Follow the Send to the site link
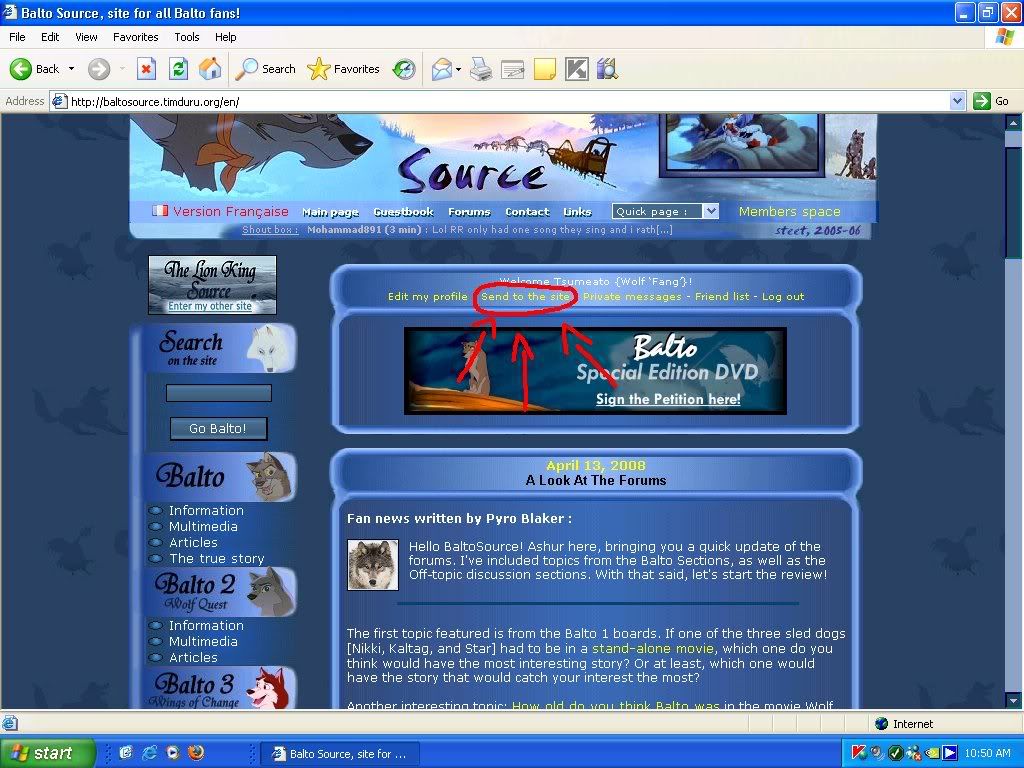 point(525,296)
